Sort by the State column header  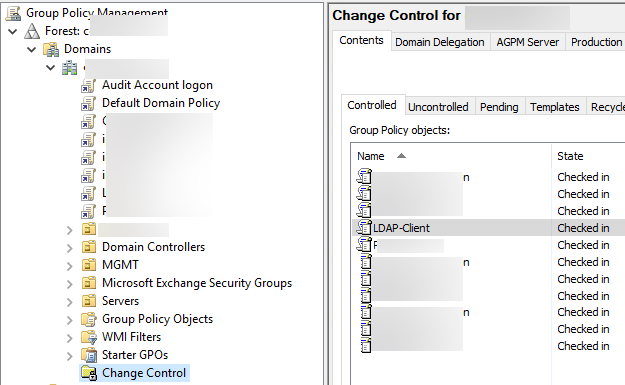coord(588,156)
